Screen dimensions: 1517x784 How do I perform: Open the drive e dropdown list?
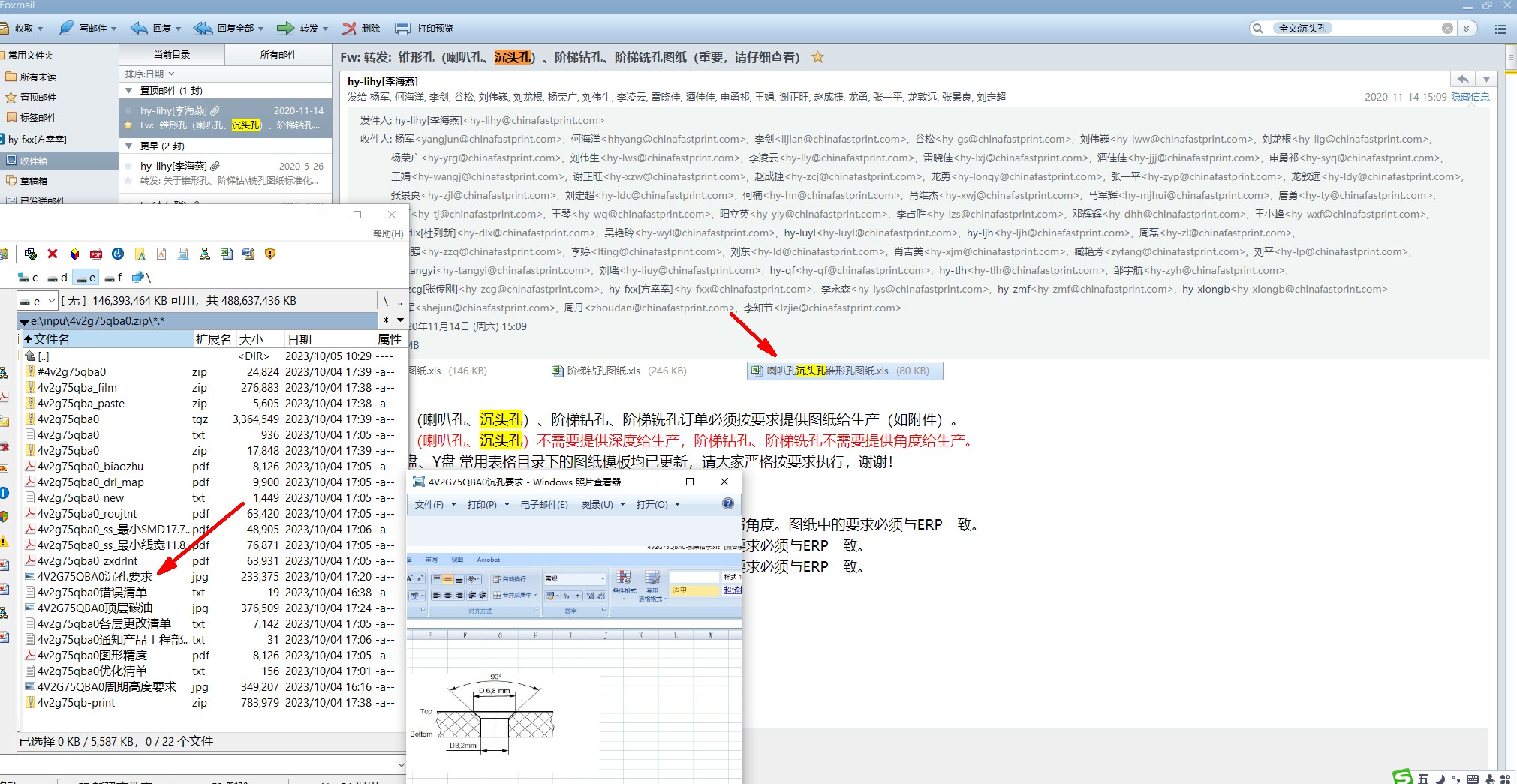[51, 301]
